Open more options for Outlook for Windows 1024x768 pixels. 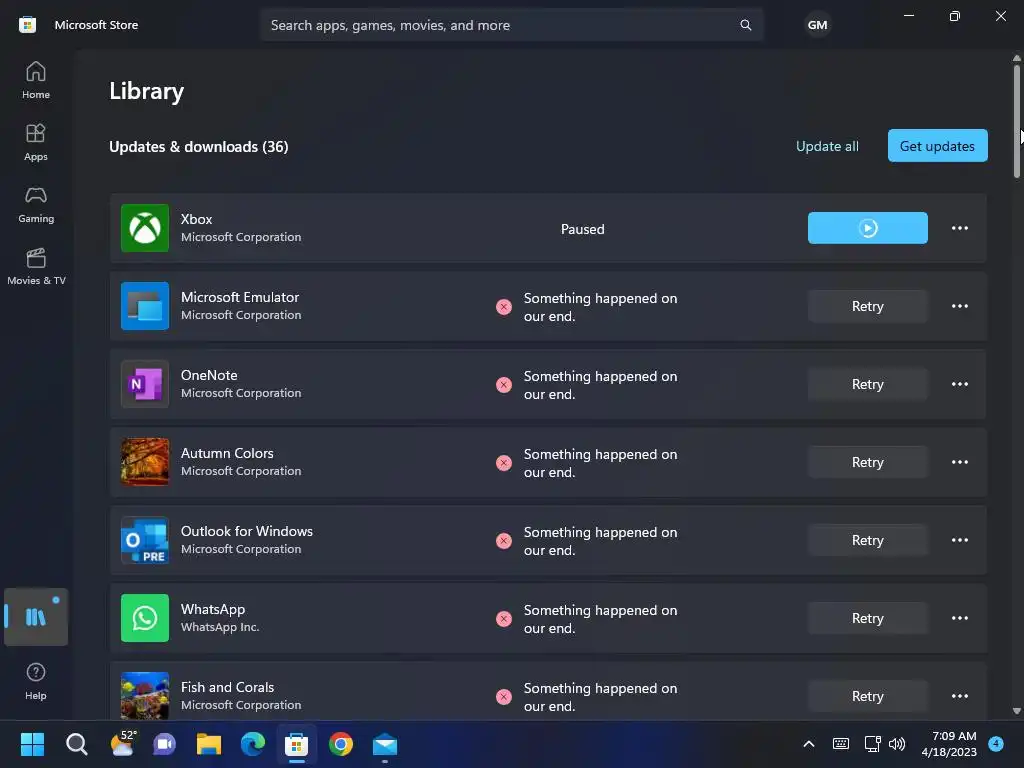coord(959,540)
